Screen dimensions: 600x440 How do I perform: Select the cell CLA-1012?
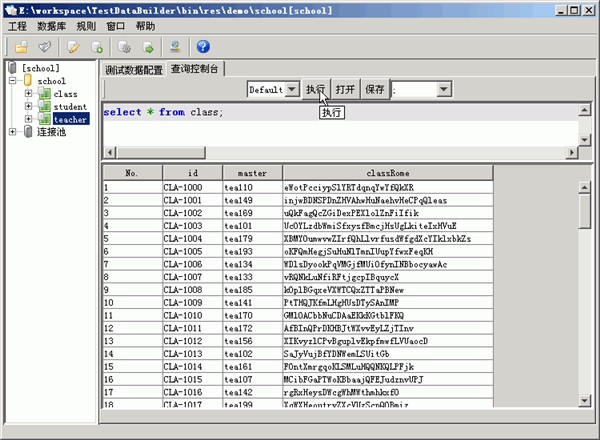[x=192, y=341]
